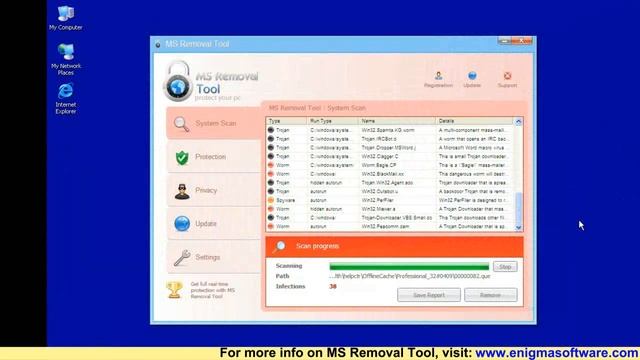640x360 pixels.
Task: Click the Infections count 38
Action: [x=333, y=287]
